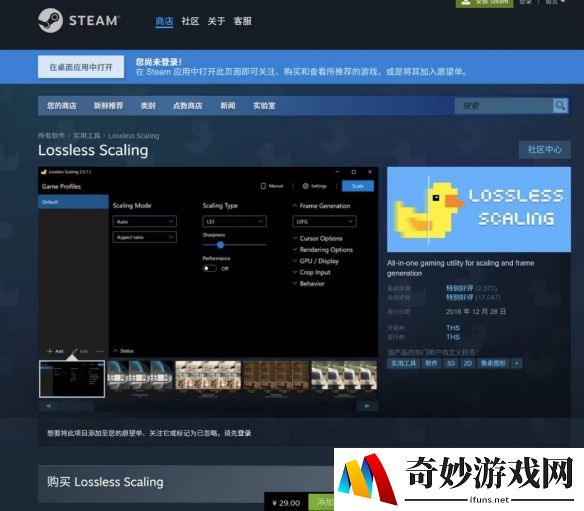
Task: Open the LSFG frame generation dropdown
Action: click(x=324, y=222)
